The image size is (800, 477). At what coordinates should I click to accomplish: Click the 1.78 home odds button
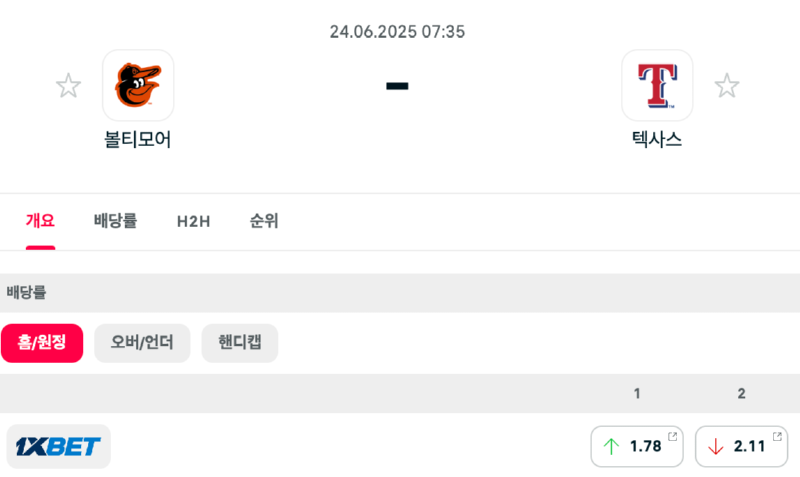(x=637, y=446)
